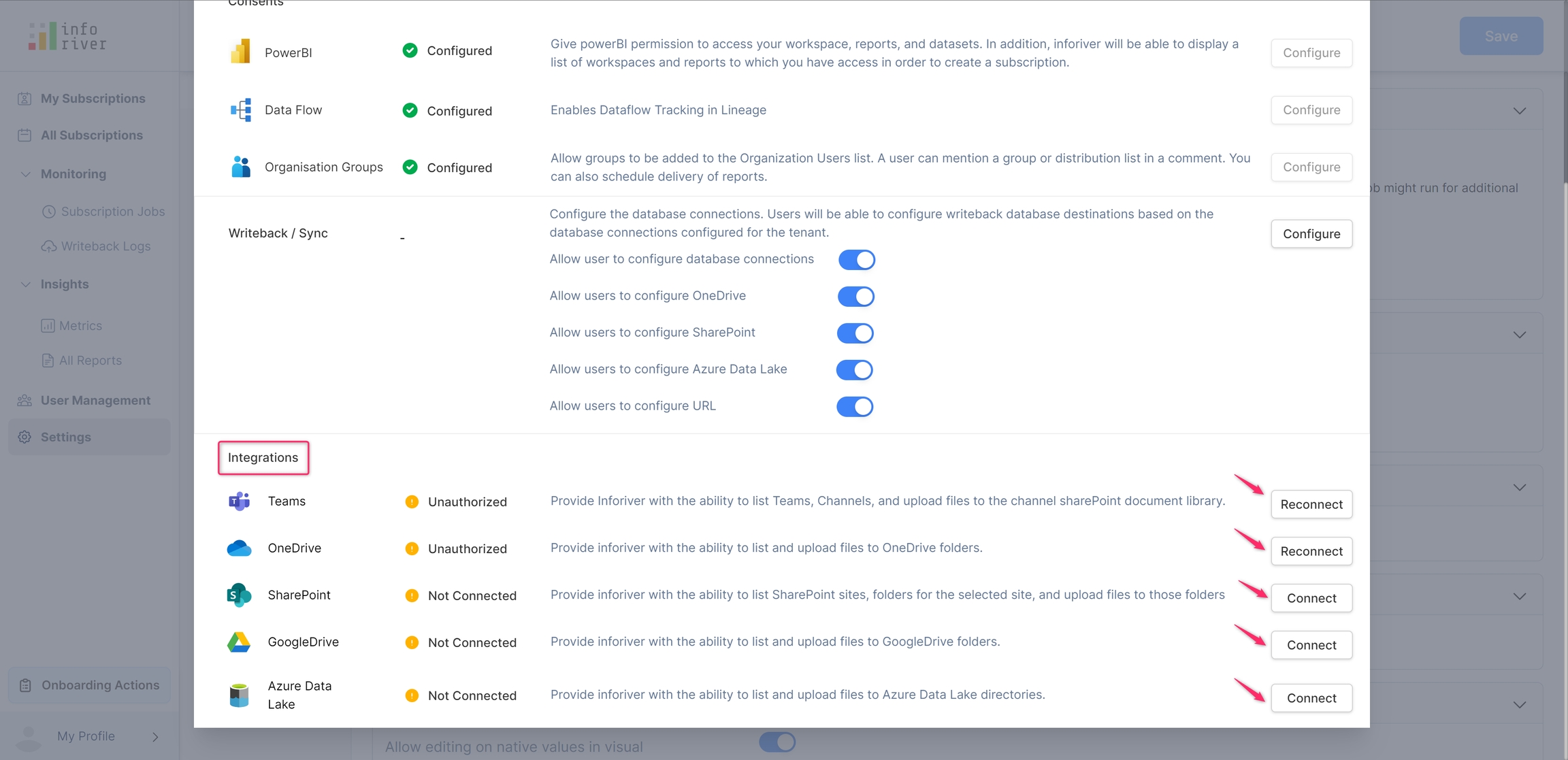This screenshot has width=1568, height=760.
Task: Click the Organisation Groups icon
Action: [240, 167]
